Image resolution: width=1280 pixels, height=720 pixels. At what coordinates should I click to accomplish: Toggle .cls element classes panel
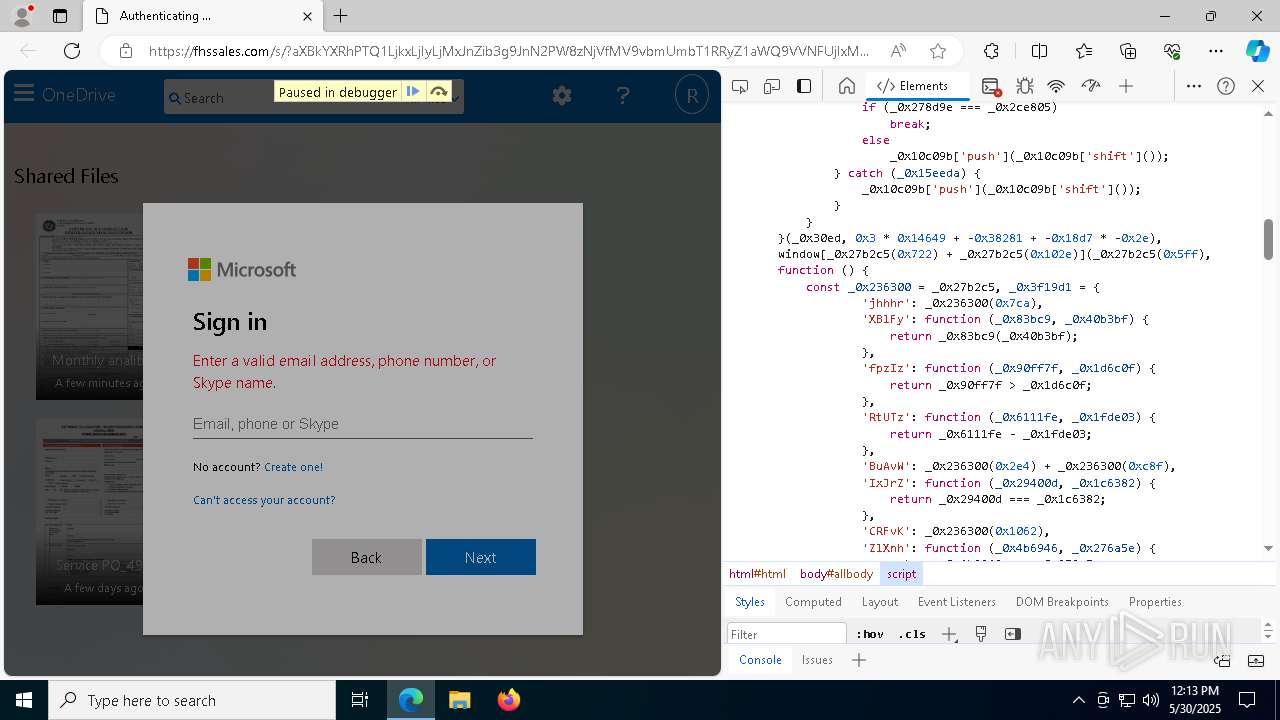coord(912,634)
